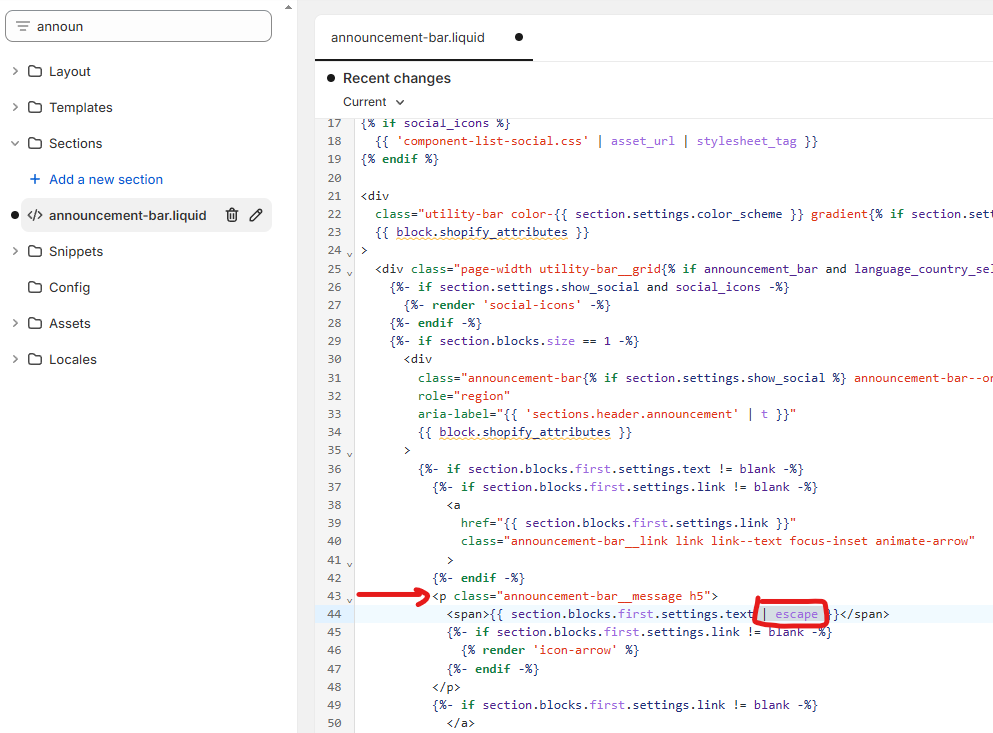This screenshot has width=993, height=733.
Task: Click the Locales folder icon
Action: (x=35, y=359)
